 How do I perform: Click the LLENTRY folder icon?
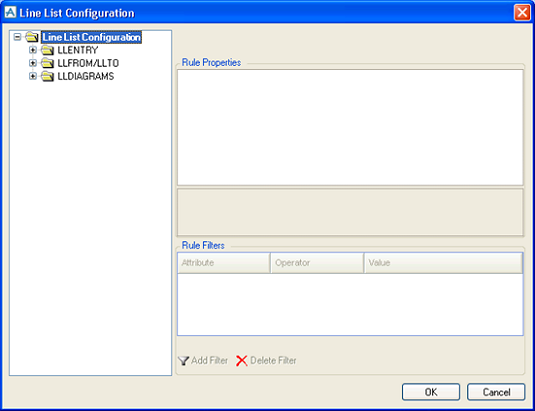47,50
